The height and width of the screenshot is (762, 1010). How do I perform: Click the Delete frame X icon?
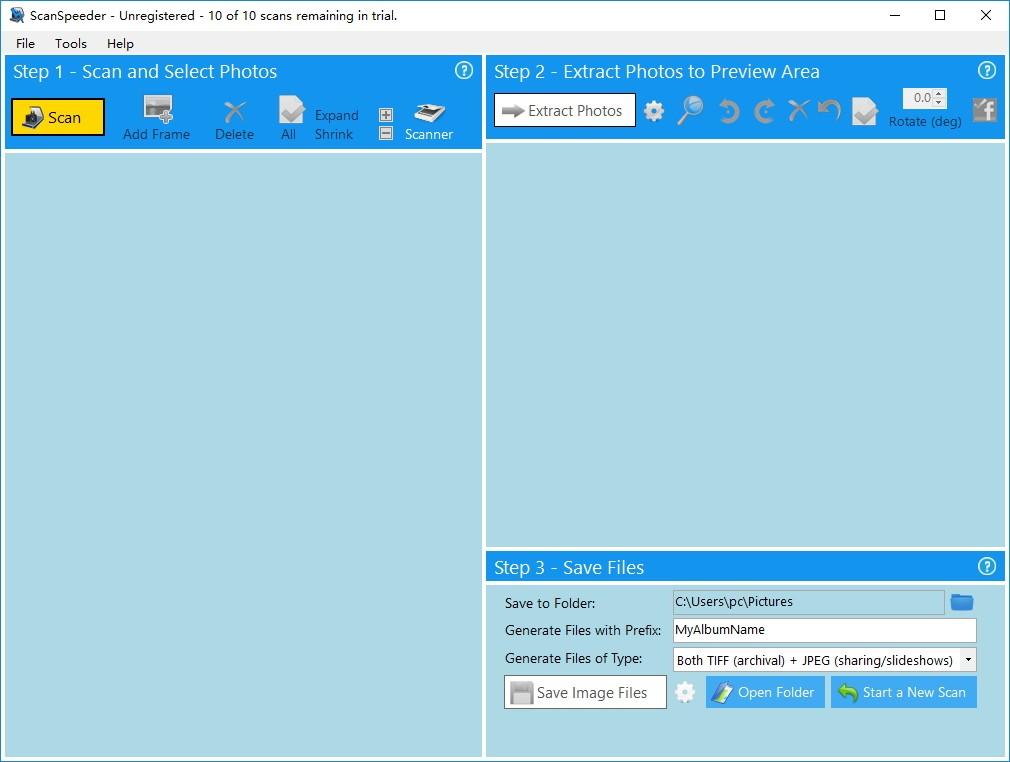point(234,111)
